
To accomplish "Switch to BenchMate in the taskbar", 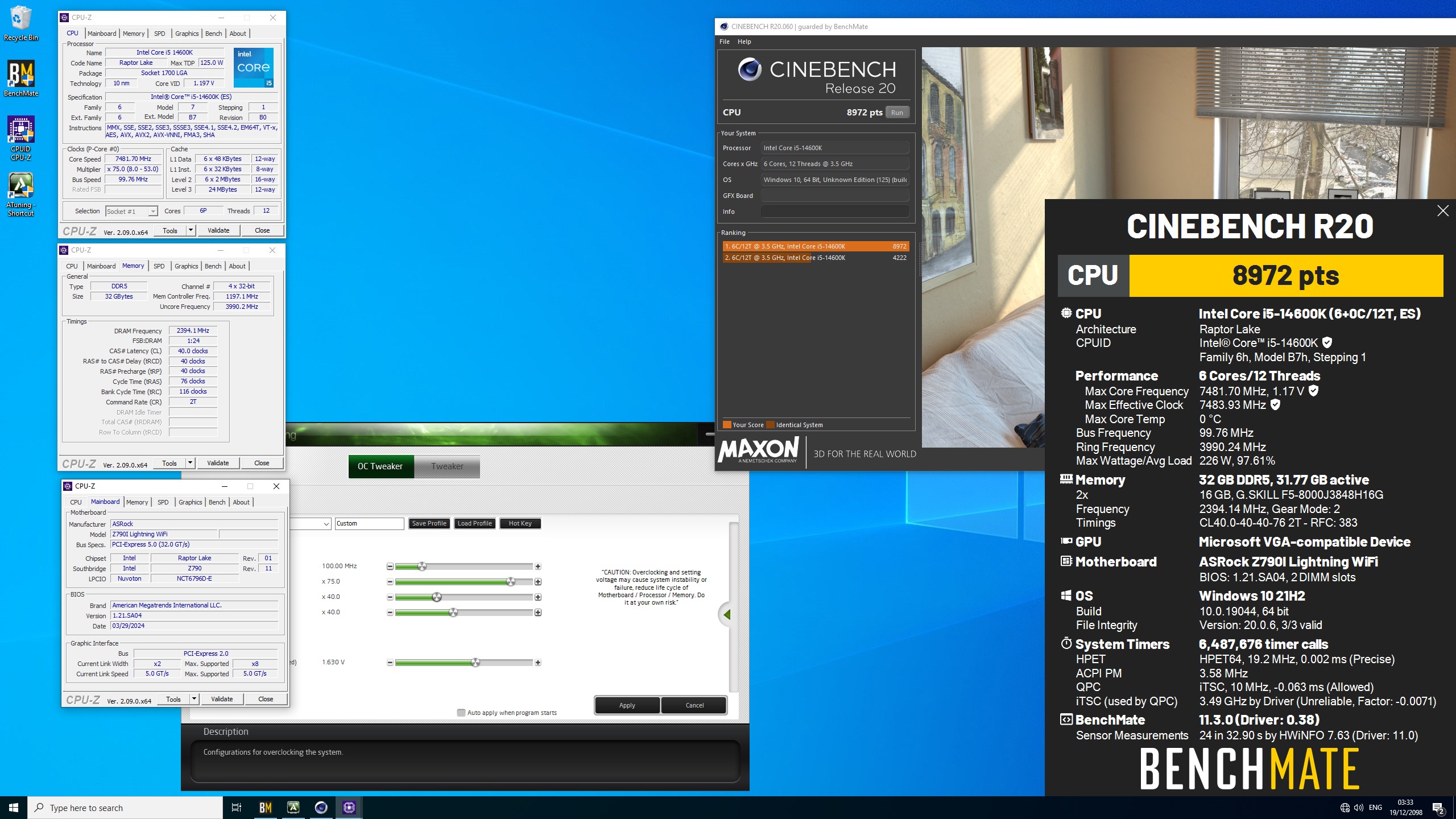I will pyautogui.click(x=265, y=808).
